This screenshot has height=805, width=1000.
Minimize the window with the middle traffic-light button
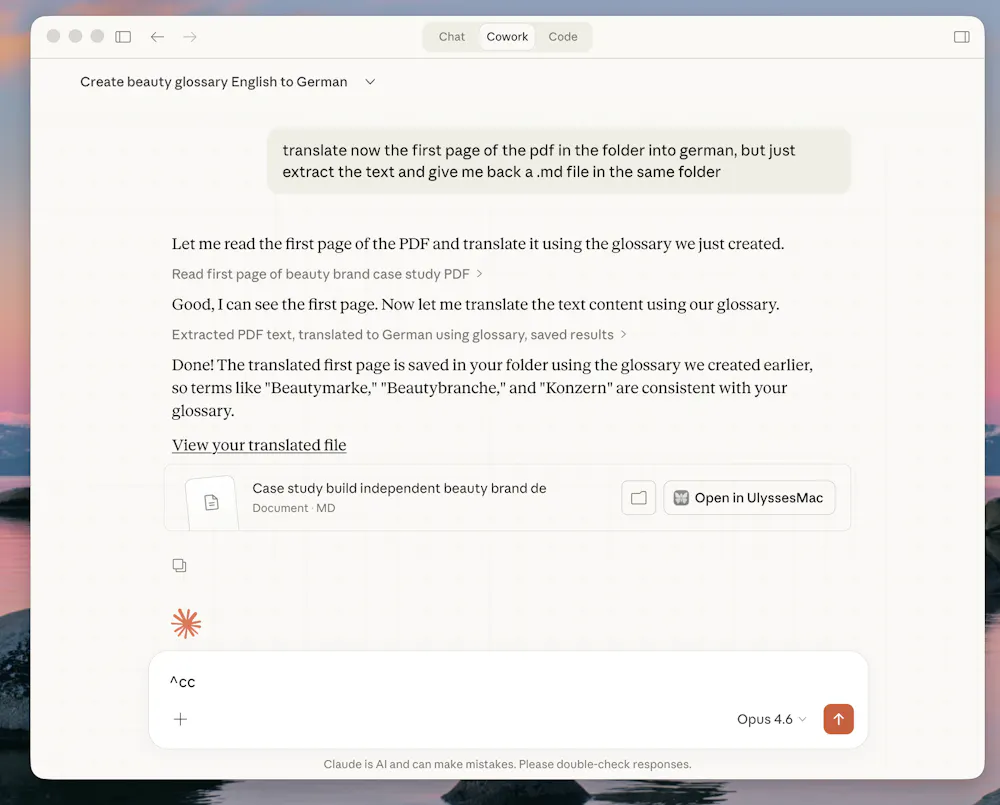pos(75,36)
